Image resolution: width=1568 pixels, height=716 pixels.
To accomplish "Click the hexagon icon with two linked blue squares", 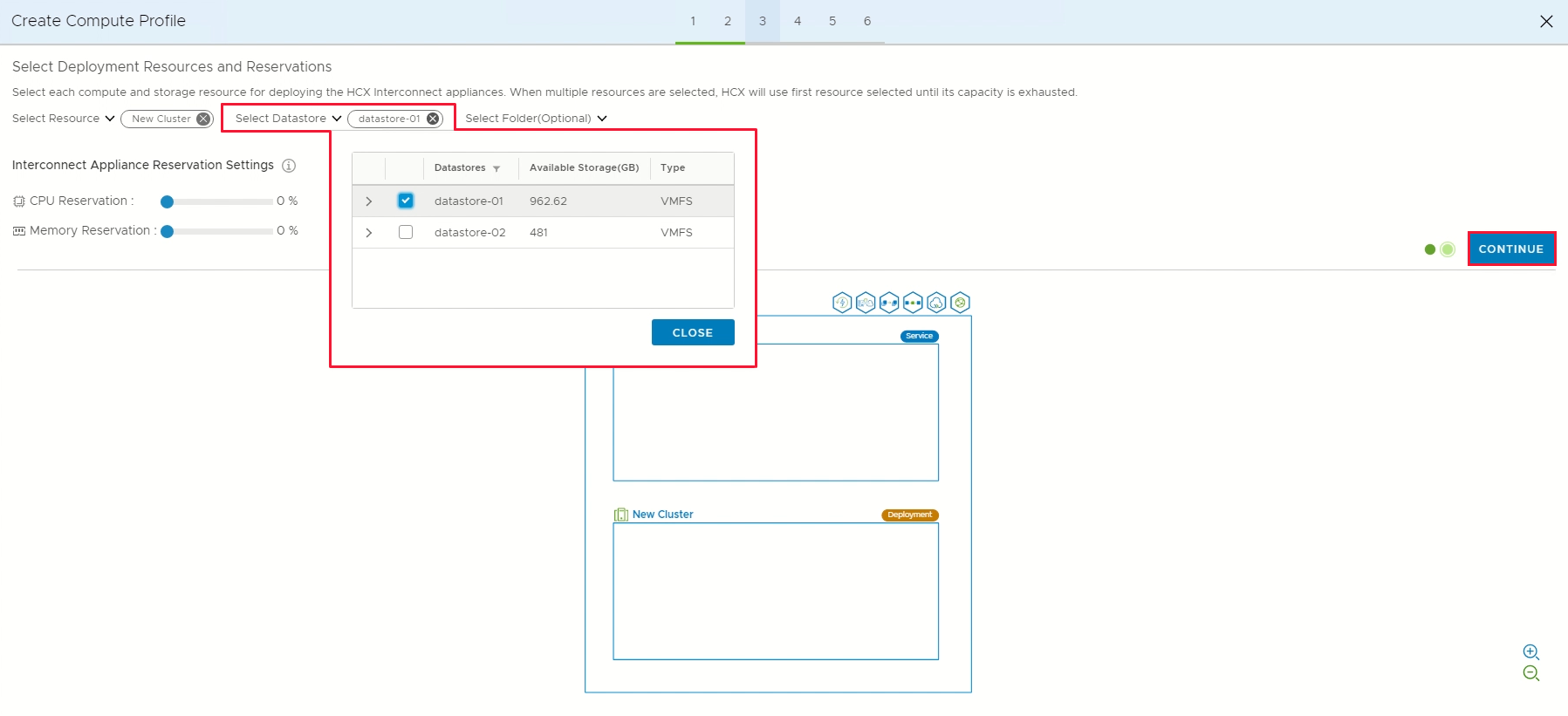I will point(889,303).
